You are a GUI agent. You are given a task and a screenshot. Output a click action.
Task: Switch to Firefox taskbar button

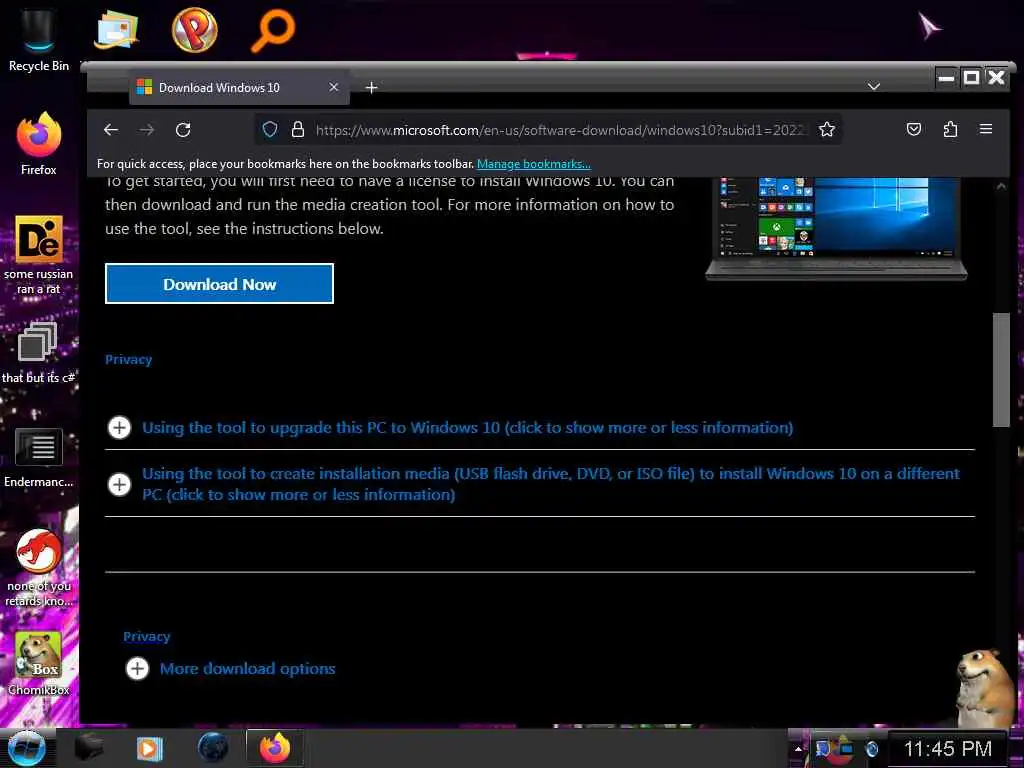click(x=275, y=748)
